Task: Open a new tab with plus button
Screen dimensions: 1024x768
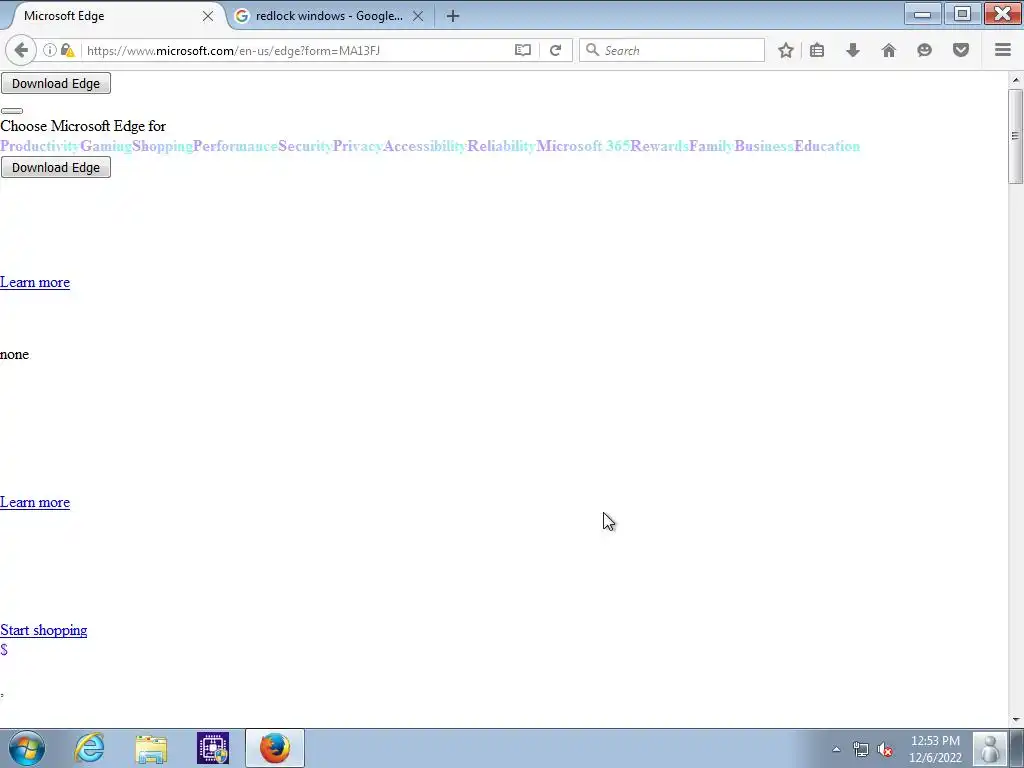Action: pos(453,16)
